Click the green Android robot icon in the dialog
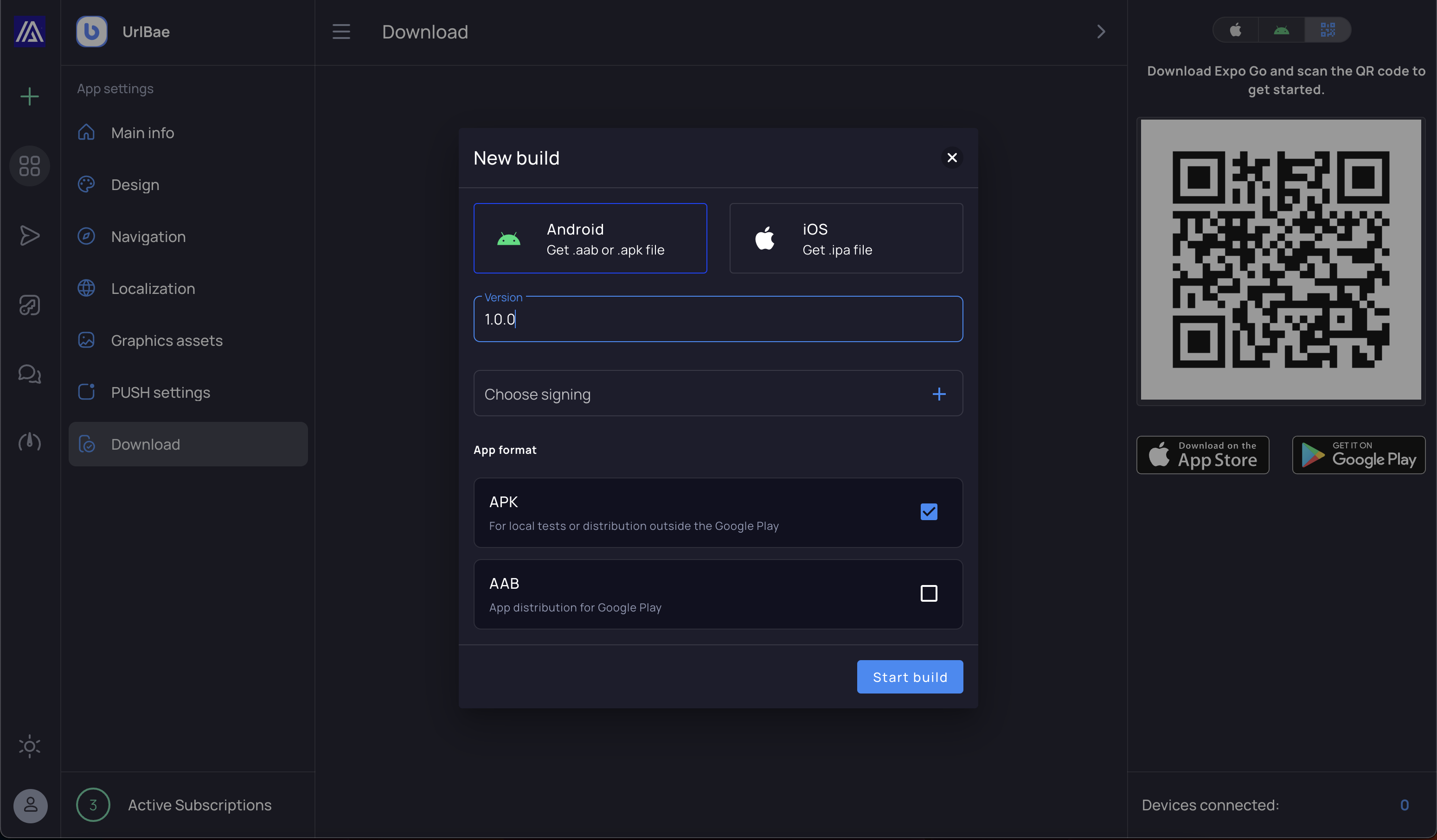Image resolution: width=1437 pixels, height=840 pixels. click(509, 239)
